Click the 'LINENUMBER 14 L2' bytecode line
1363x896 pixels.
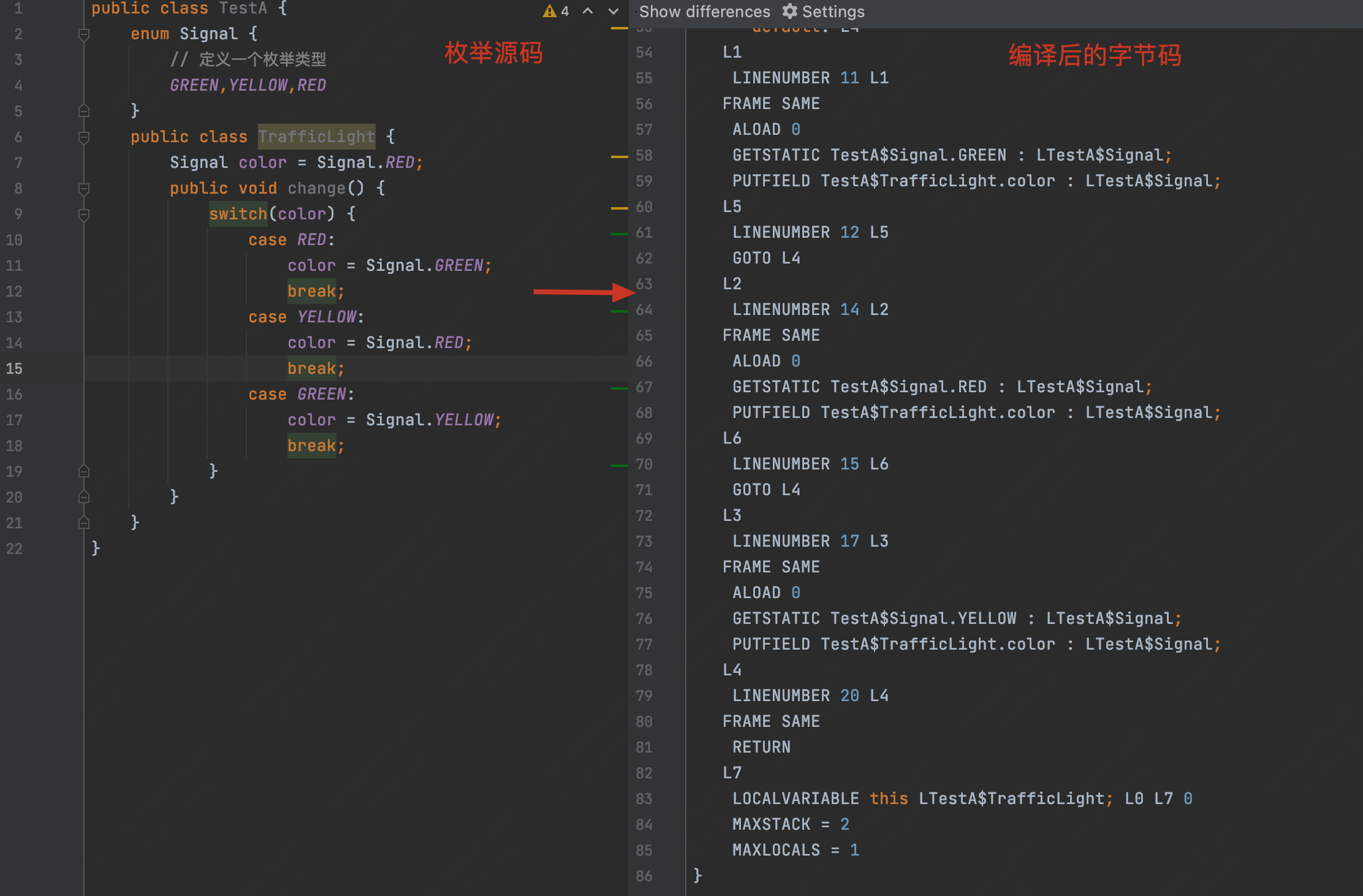pos(810,309)
